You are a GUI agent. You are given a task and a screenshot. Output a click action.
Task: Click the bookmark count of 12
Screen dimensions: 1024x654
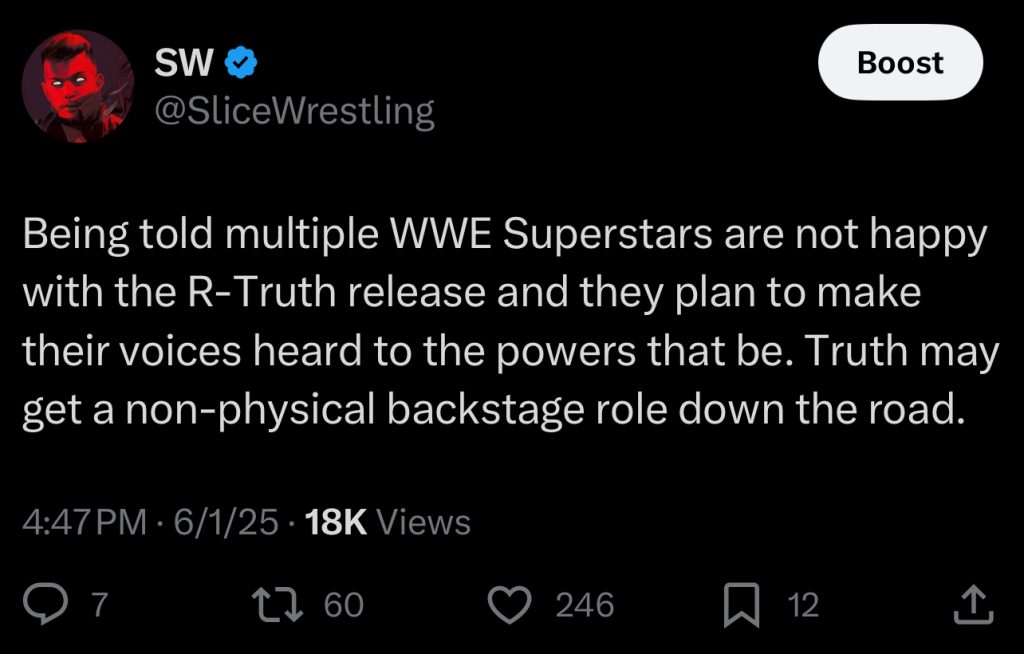(x=803, y=605)
